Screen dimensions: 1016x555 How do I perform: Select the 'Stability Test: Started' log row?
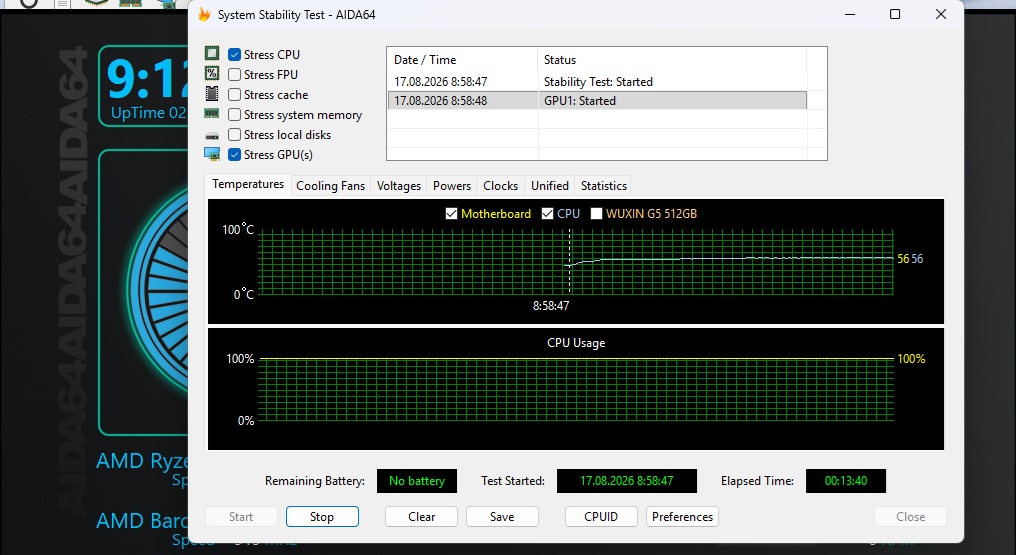coord(597,82)
